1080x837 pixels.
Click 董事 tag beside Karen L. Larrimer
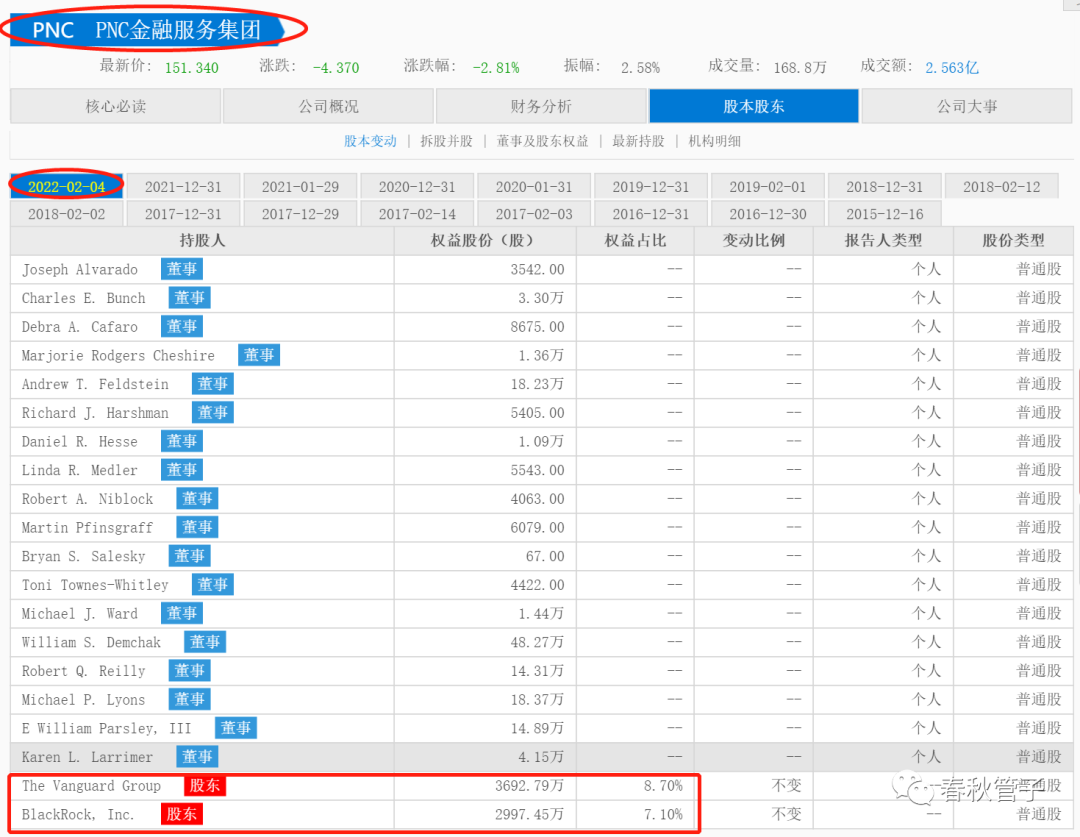(x=197, y=757)
